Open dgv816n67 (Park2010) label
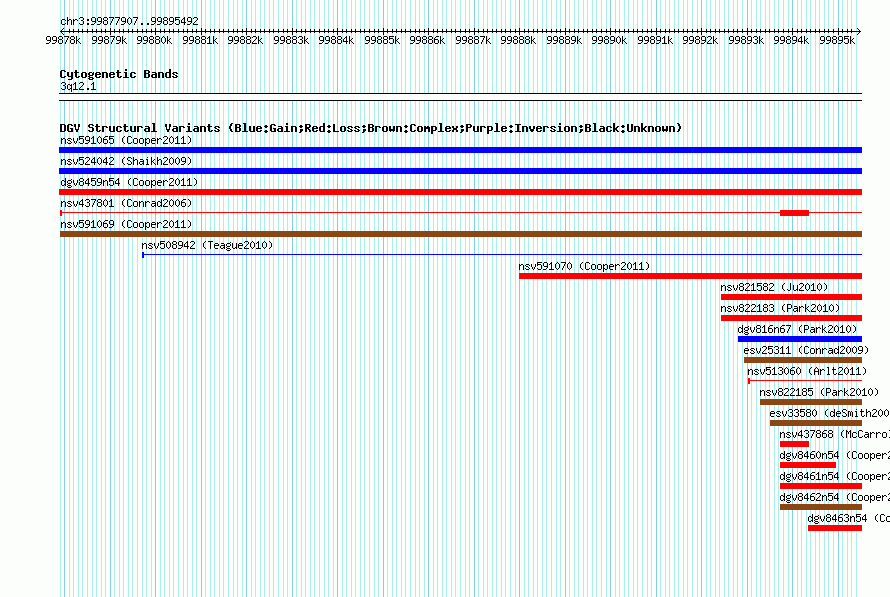Screen dimensions: 890x597 pyautogui.click(x=797, y=329)
